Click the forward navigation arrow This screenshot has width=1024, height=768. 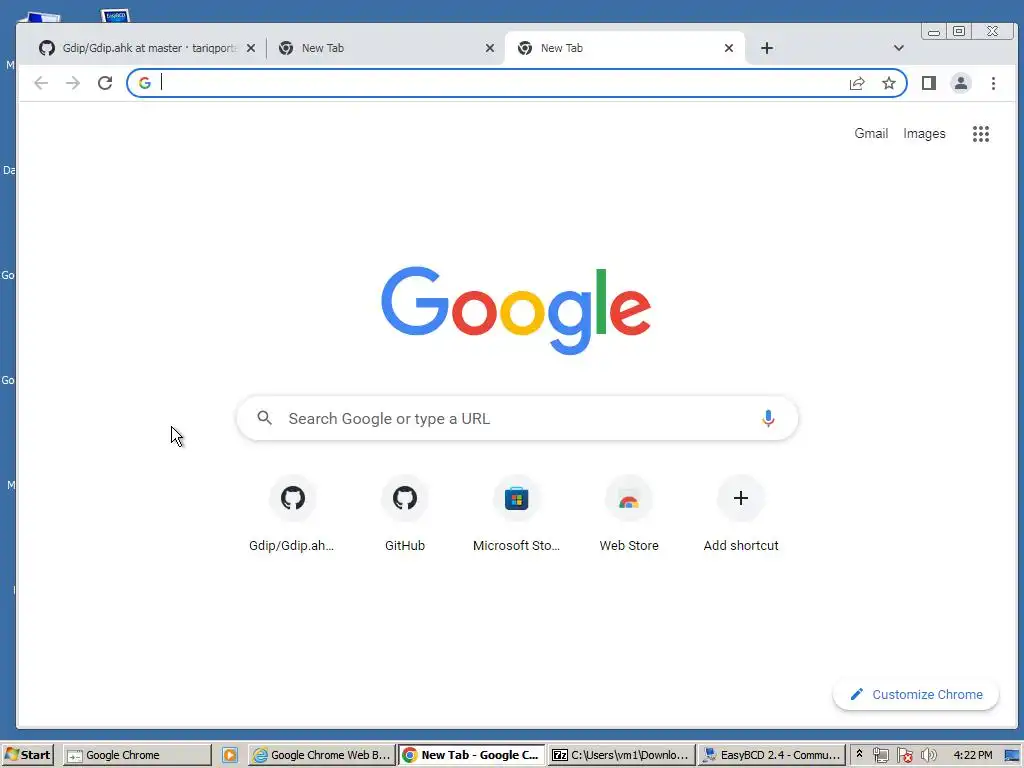(73, 83)
